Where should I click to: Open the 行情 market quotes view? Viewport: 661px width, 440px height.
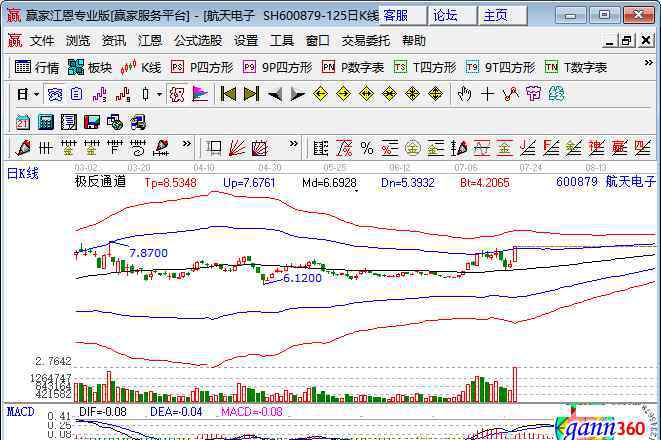coord(37,67)
